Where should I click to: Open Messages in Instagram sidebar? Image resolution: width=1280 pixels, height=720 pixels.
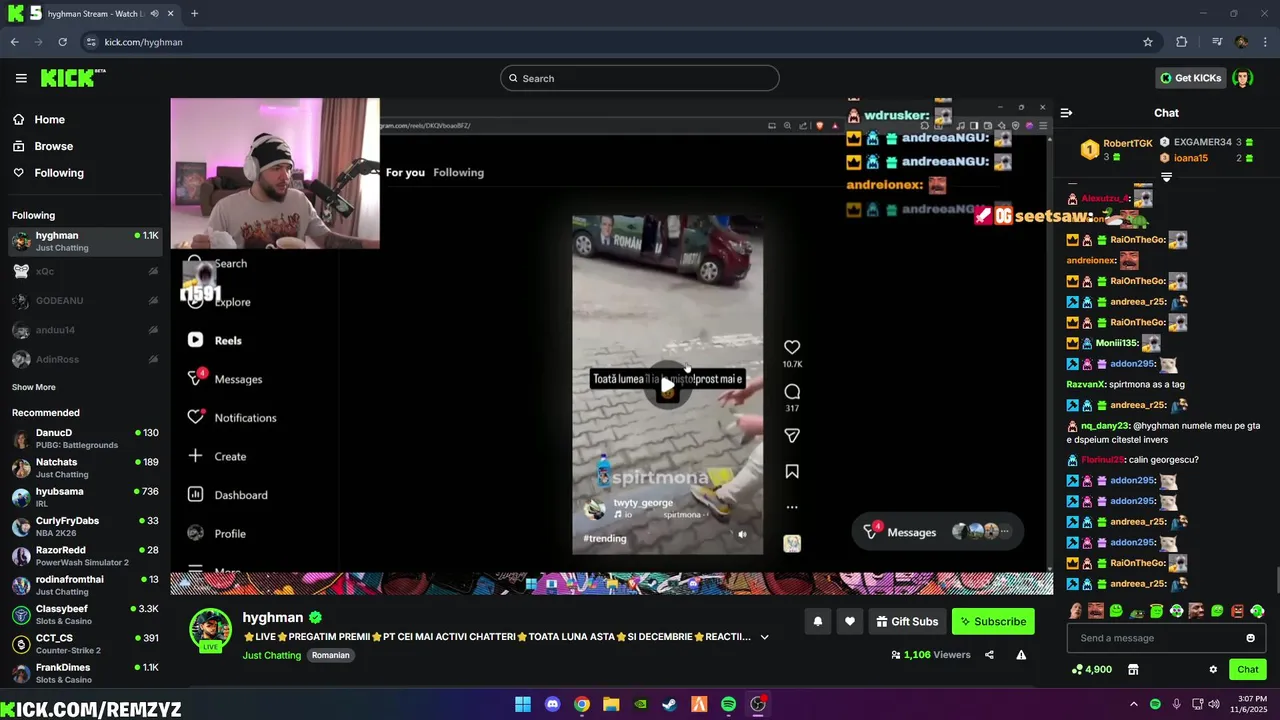(x=225, y=379)
